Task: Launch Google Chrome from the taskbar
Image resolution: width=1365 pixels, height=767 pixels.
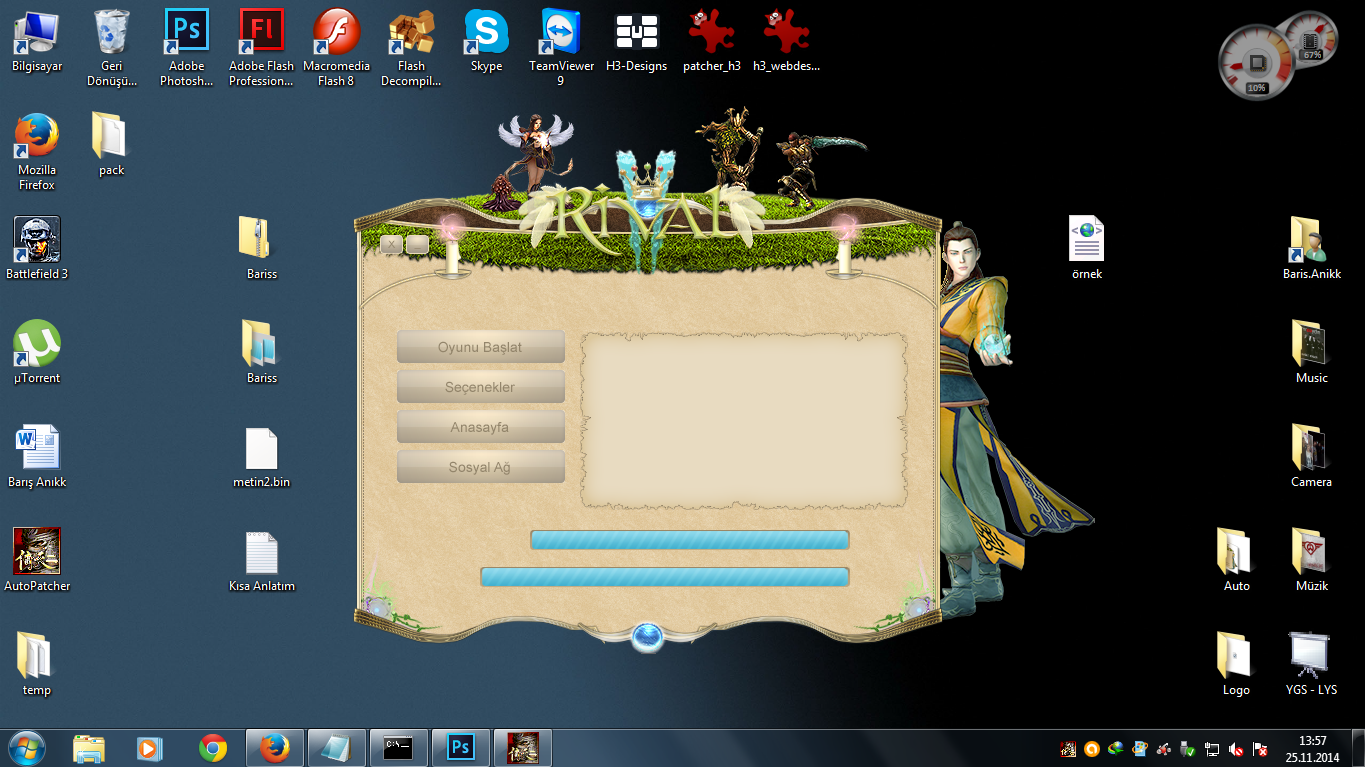Action: [x=212, y=748]
